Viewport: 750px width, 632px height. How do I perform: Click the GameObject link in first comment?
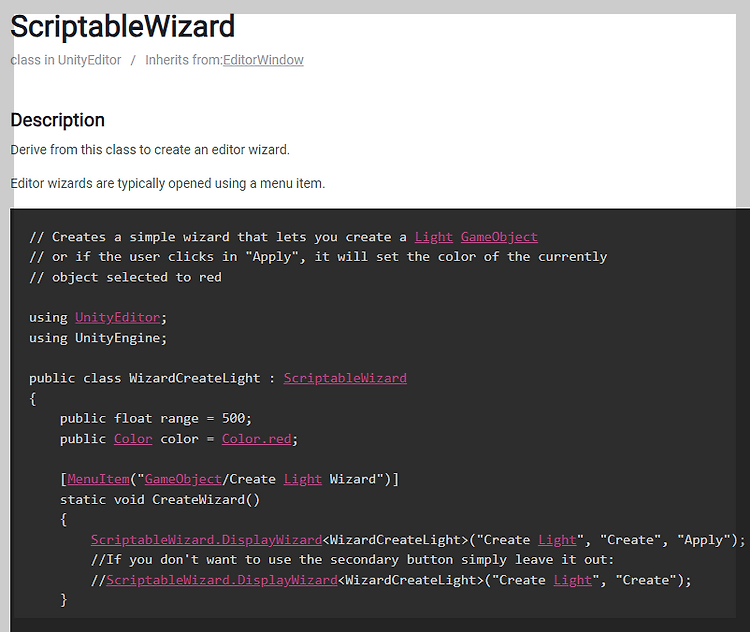coord(499,237)
